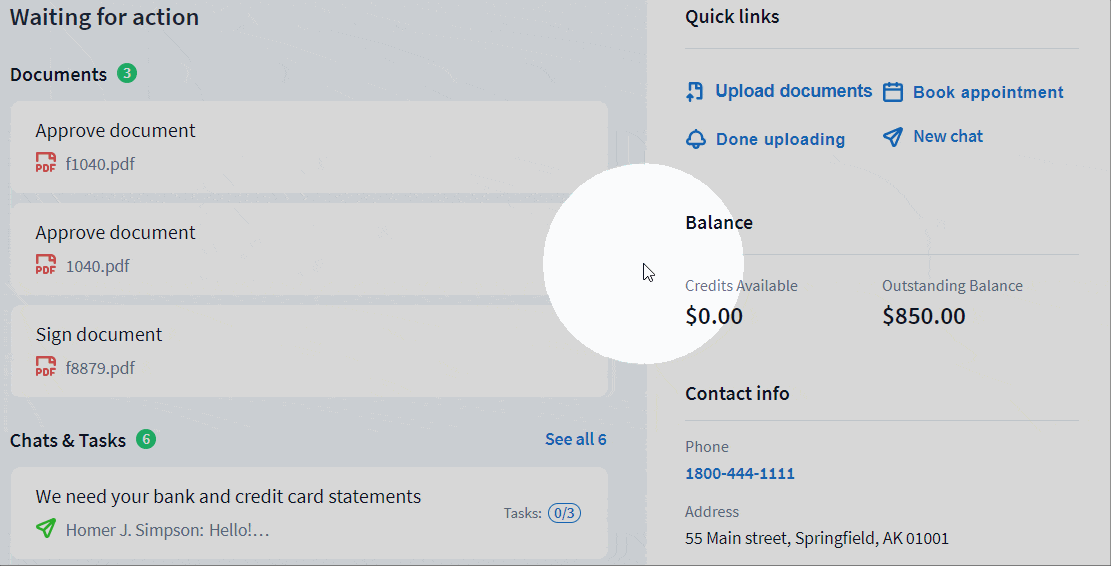Click the Book appointment calendar icon
The image size is (1111, 566).
point(893,92)
